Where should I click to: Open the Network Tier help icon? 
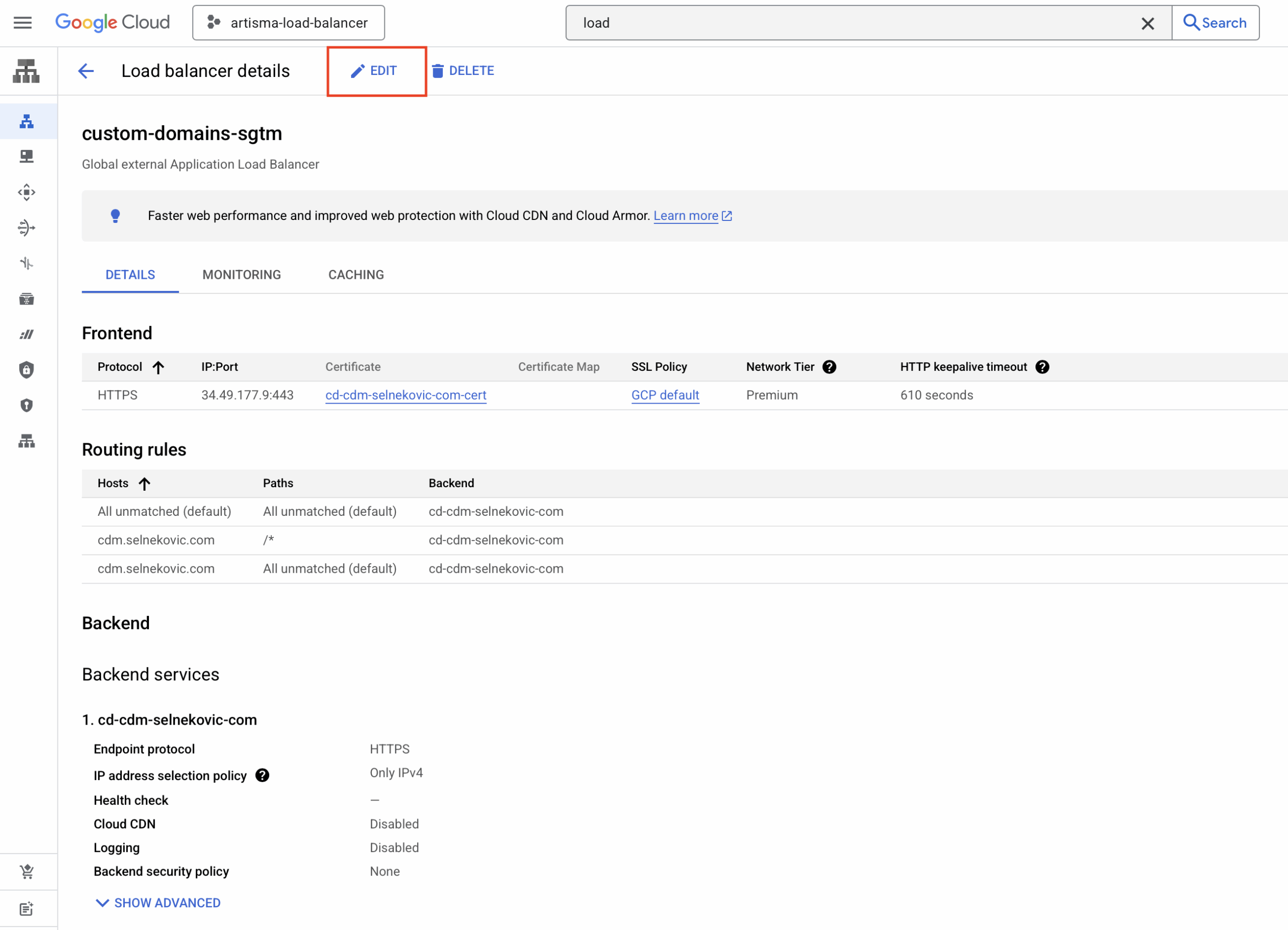tap(830, 367)
